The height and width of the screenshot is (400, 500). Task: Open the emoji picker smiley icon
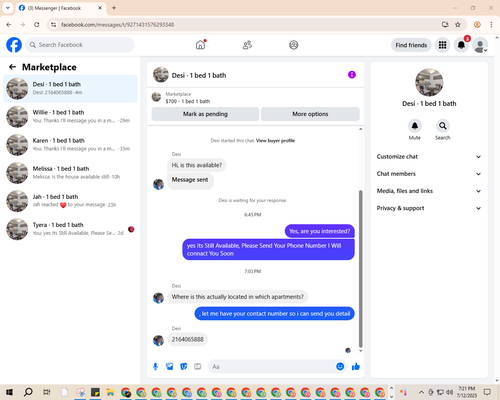pyautogui.click(x=340, y=367)
